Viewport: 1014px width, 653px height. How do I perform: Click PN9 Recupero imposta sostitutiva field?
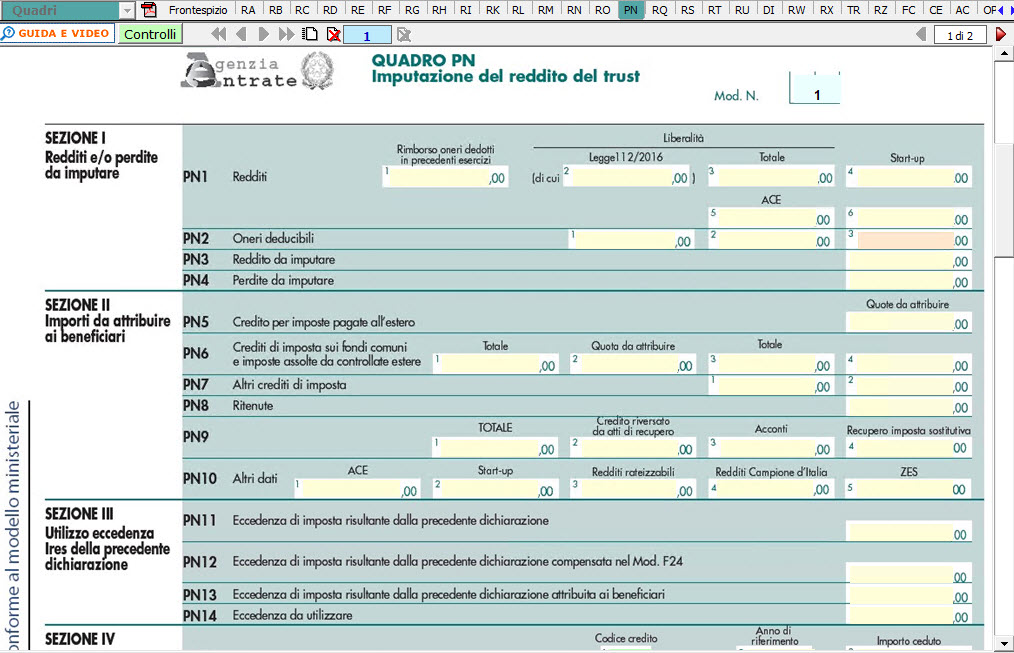tap(909, 447)
